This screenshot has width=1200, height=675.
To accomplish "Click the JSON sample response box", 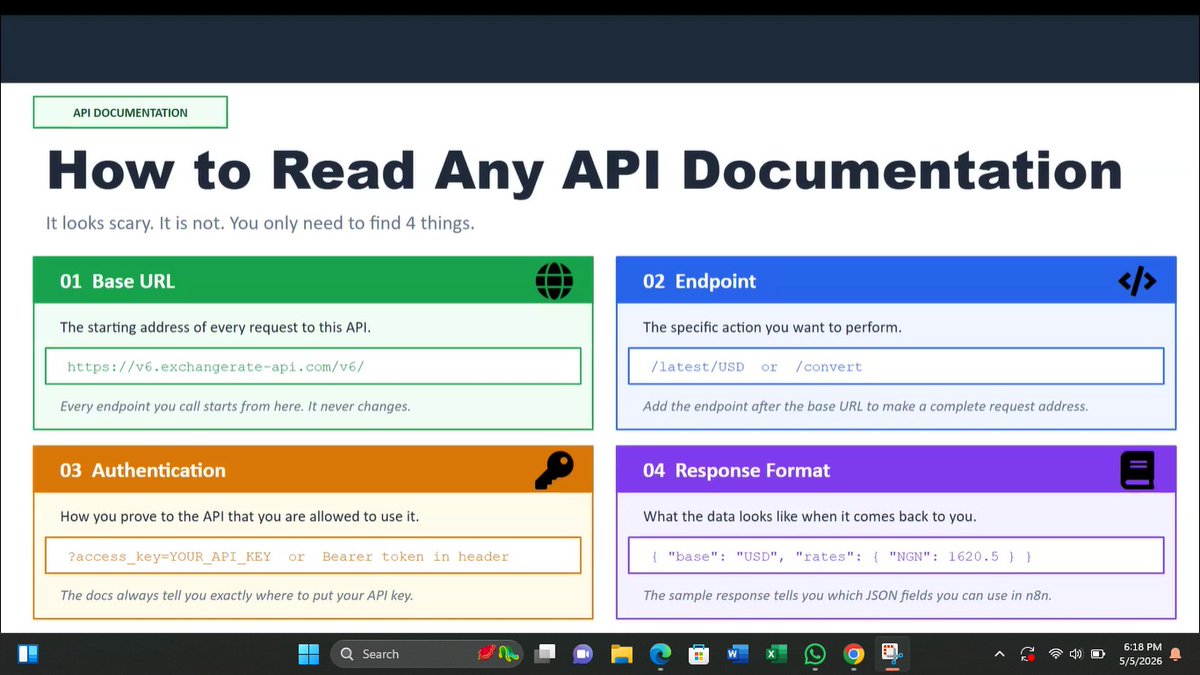I will pyautogui.click(x=896, y=555).
